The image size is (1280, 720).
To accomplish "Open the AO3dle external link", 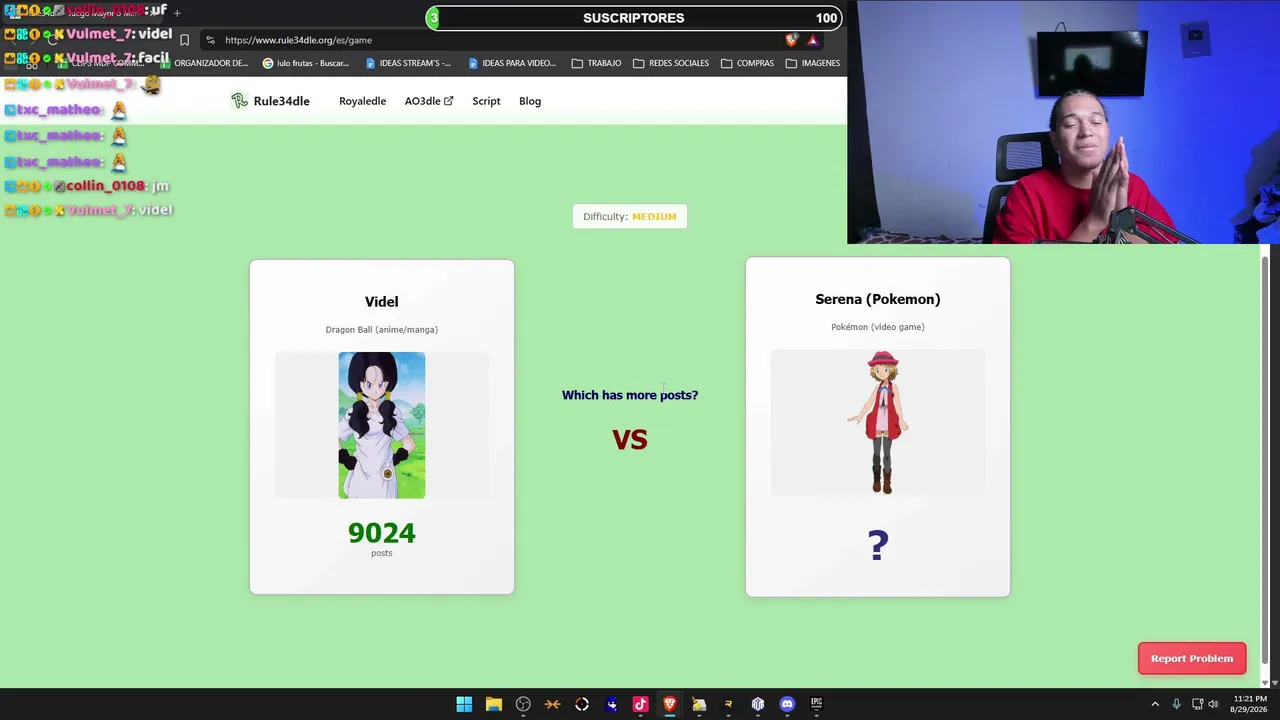I will 429,101.
